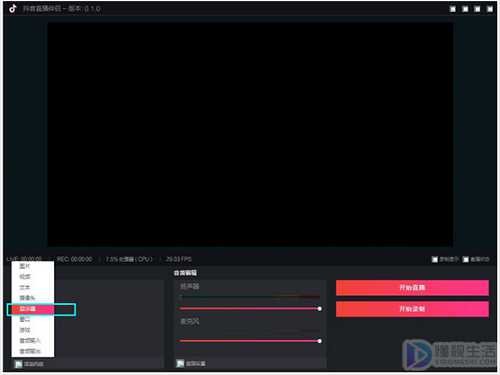
Task: Toggle second checkbox right of status bar
Action: [466, 259]
